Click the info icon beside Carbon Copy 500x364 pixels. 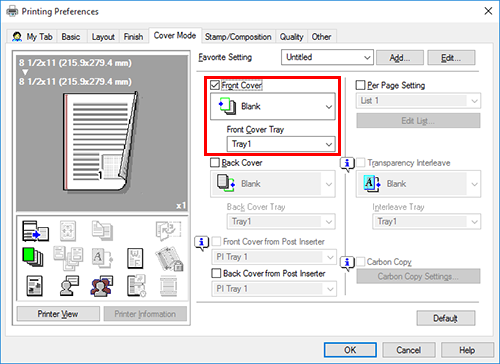(x=347, y=263)
